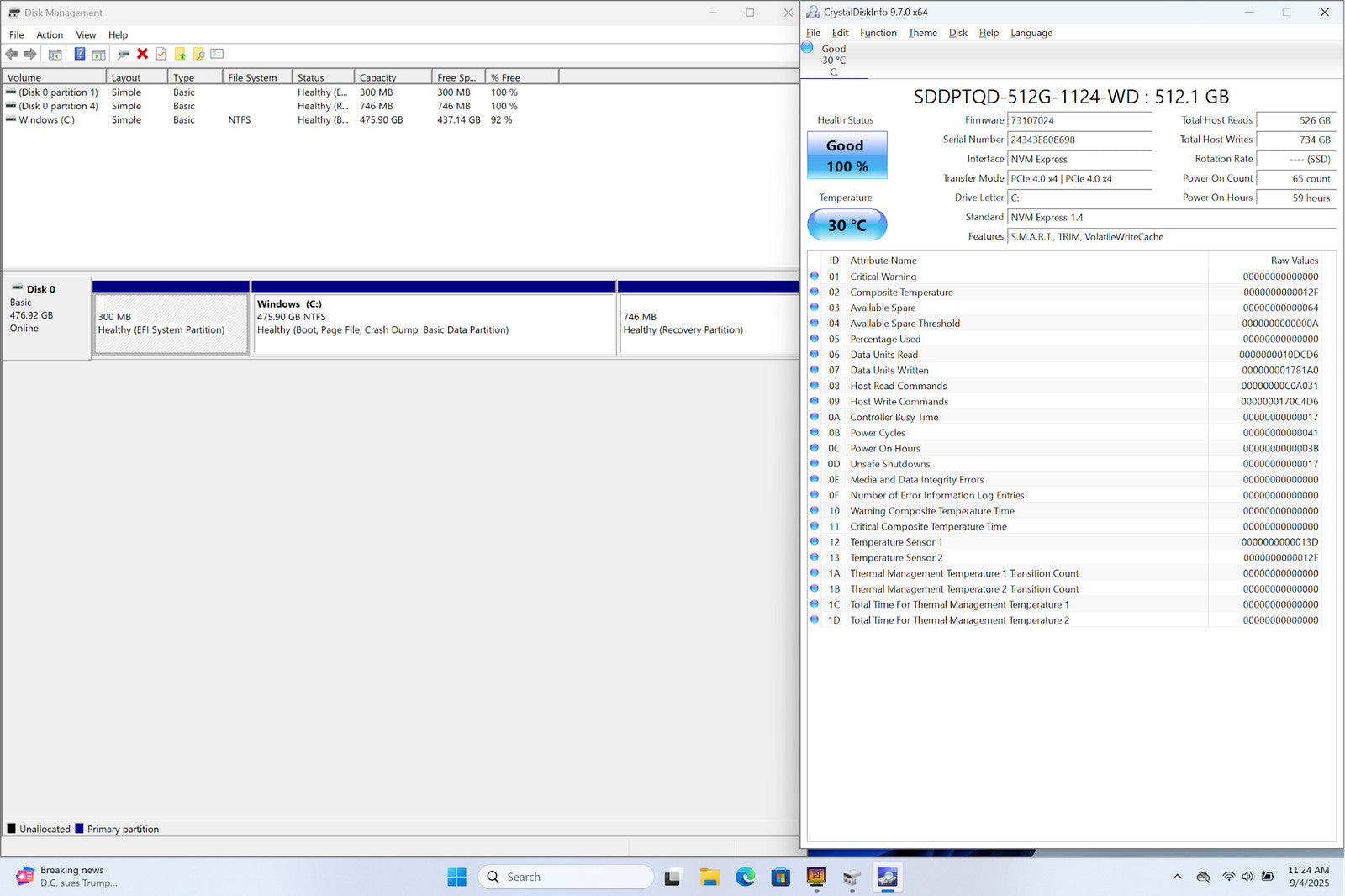Switch to CrystalDiskInfo taskbar icon
Screen dimensions: 1345x896
pos(888,878)
